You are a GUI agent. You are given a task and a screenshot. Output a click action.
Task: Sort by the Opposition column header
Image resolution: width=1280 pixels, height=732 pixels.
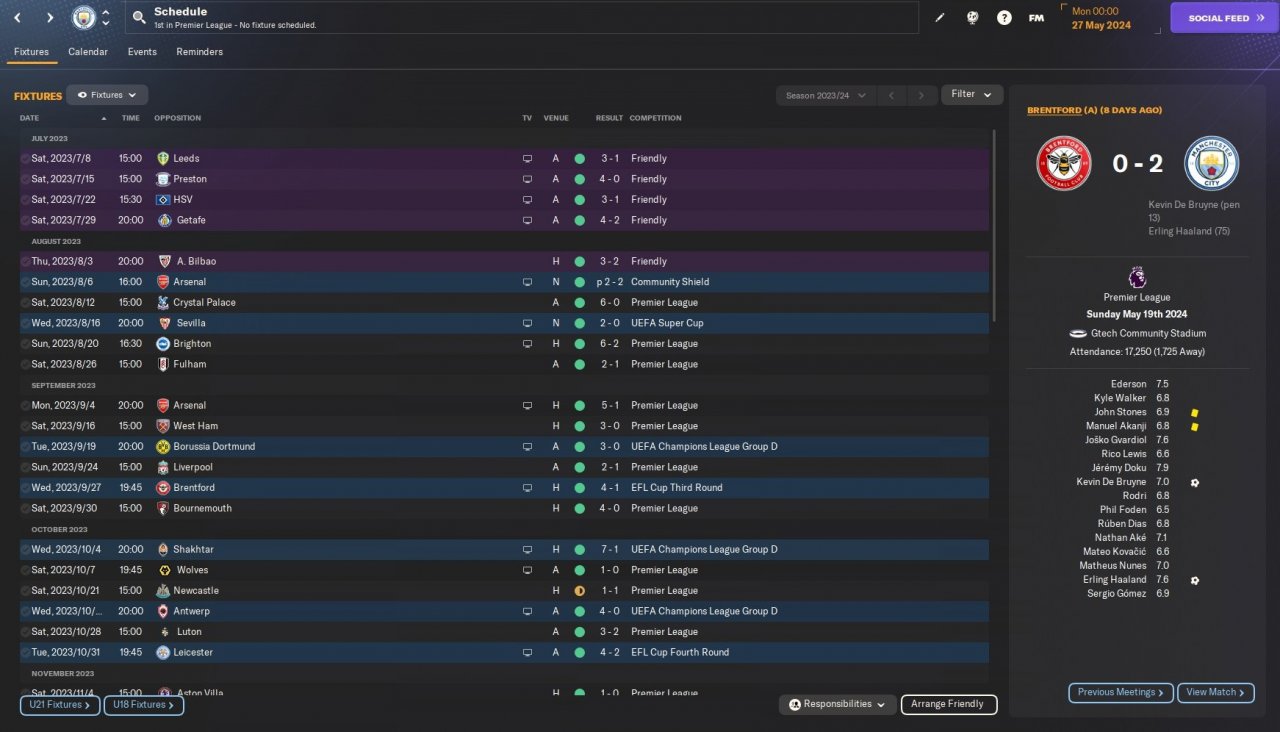[178, 118]
